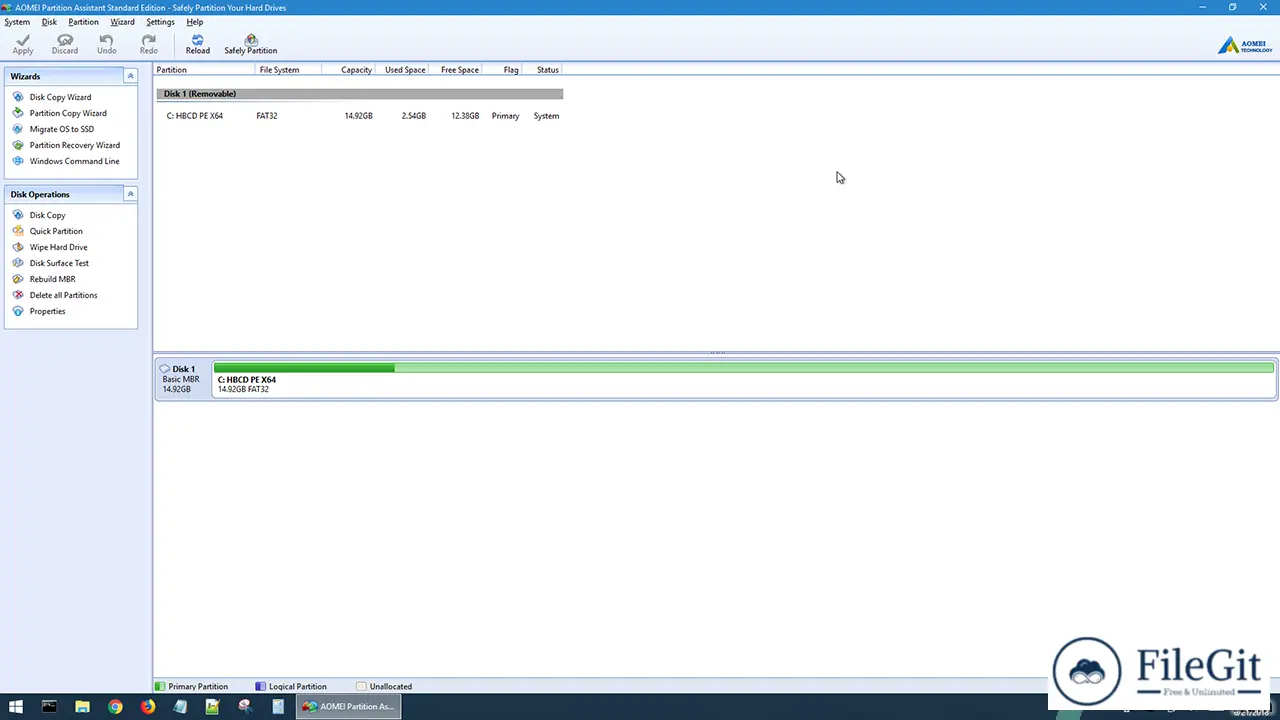1280x720 pixels.
Task: Choose Migrate OS to SSD link
Action: click(62, 129)
